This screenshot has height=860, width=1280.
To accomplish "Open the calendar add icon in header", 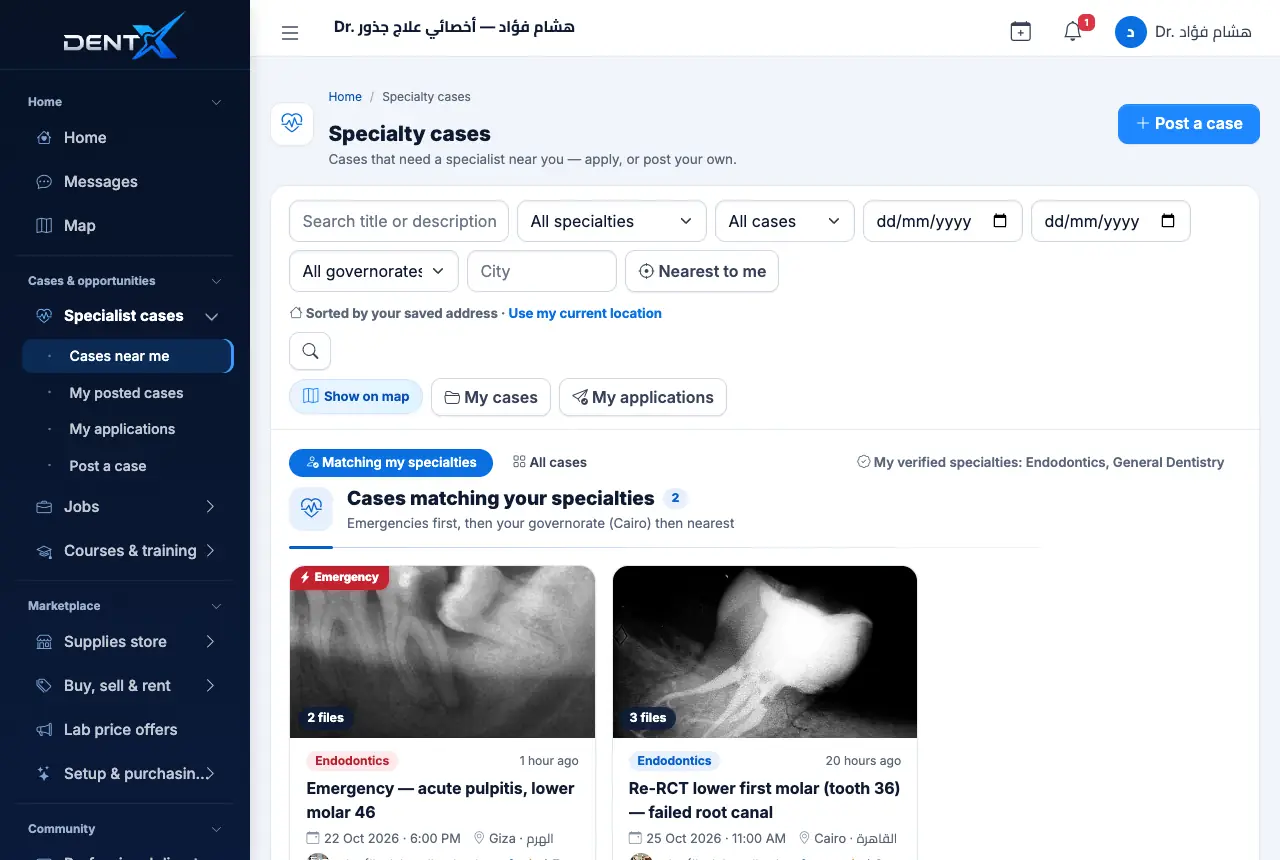I will [1020, 32].
